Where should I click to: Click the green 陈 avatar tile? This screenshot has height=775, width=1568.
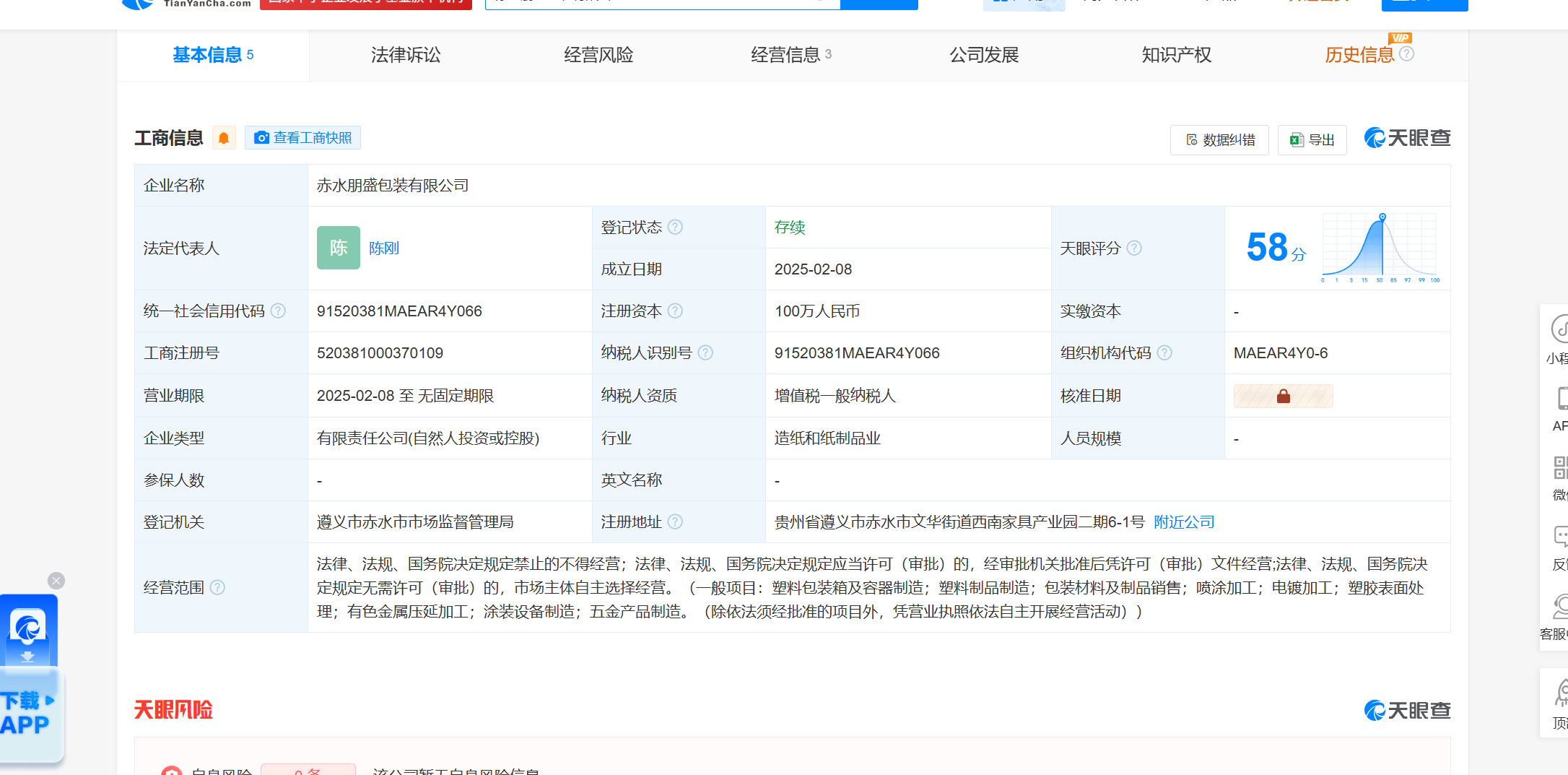coord(339,248)
